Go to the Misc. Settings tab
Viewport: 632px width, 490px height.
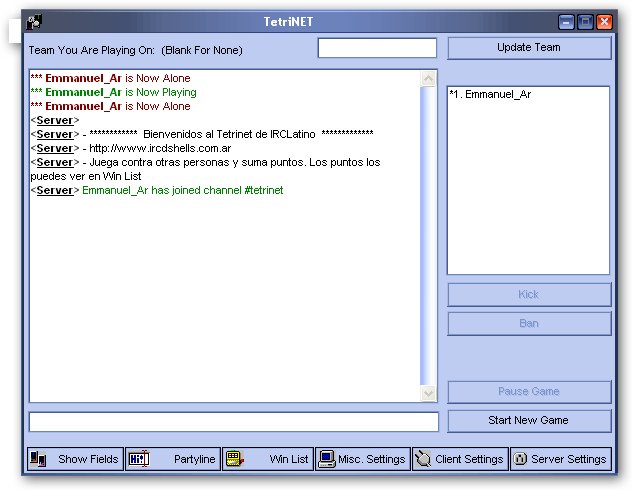(x=363, y=459)
